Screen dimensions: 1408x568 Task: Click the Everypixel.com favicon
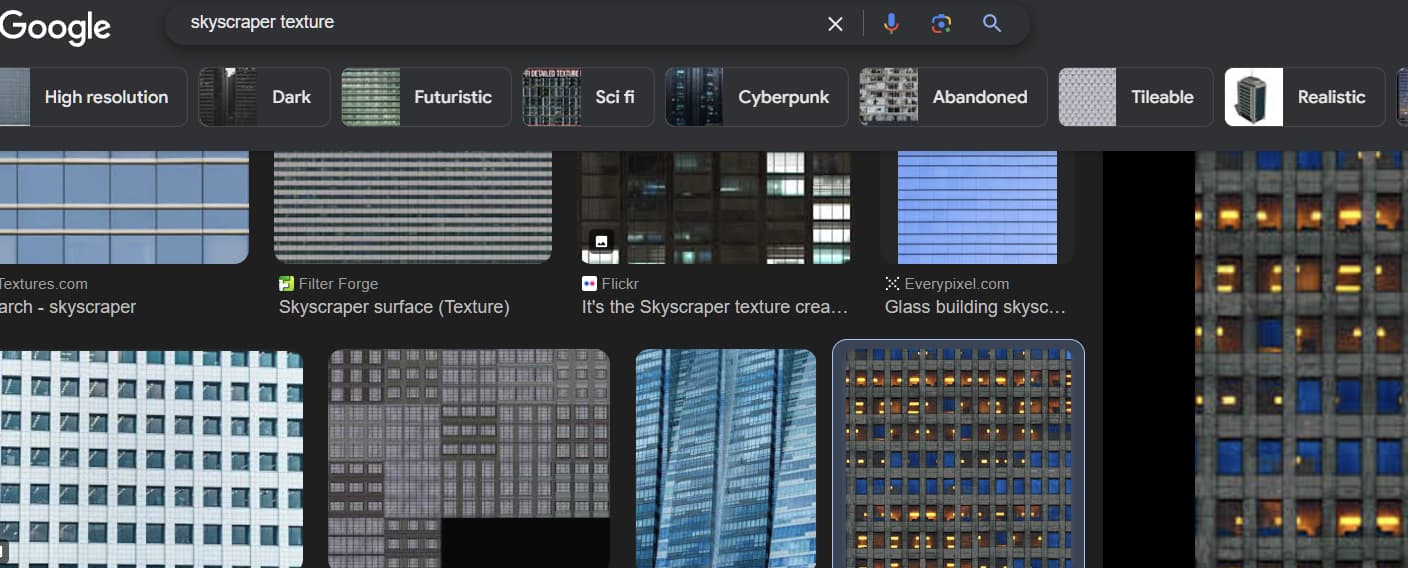[x=892, y=284]
